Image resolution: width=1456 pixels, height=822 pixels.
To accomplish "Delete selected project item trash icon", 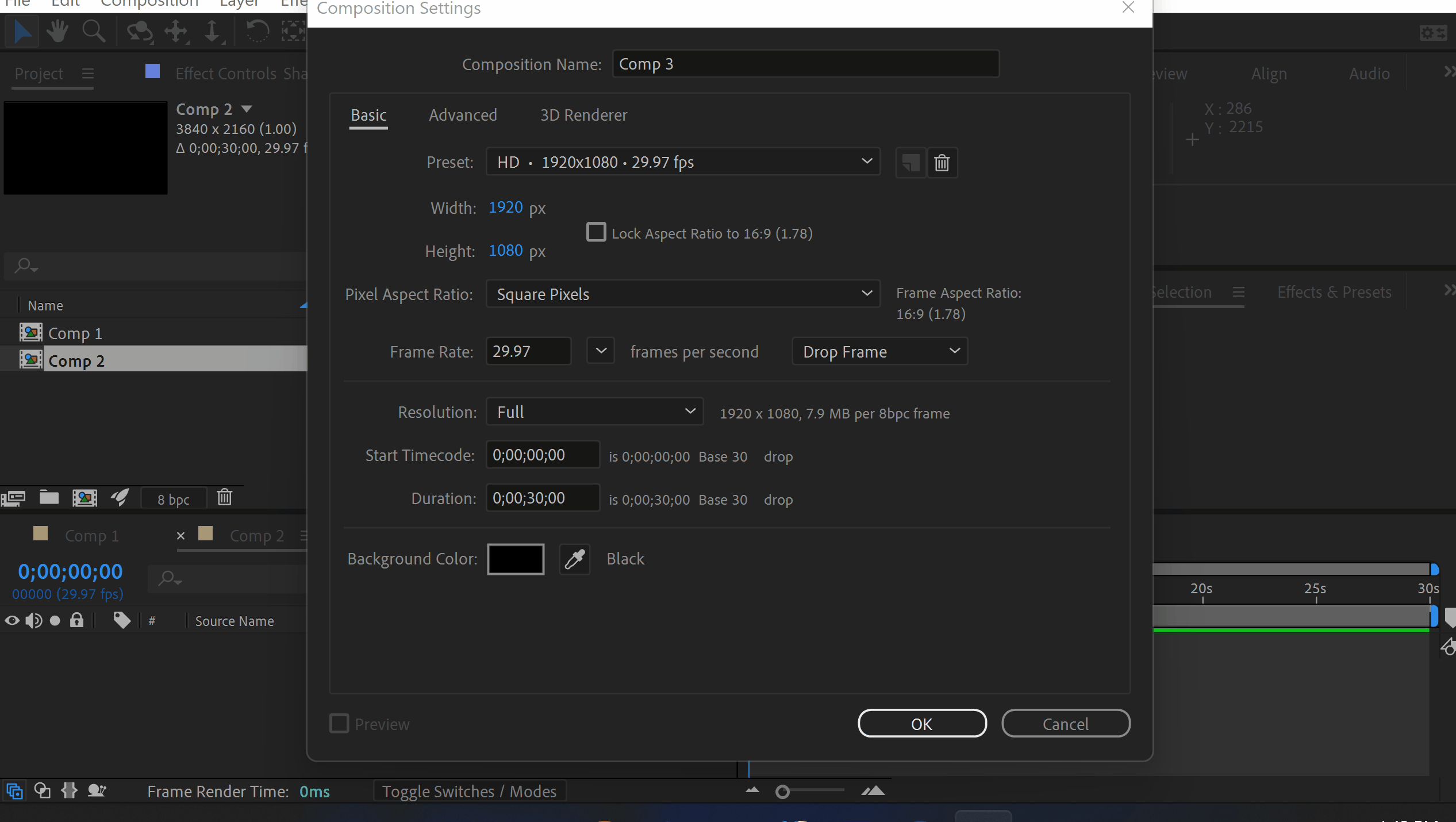I will 224,497.
